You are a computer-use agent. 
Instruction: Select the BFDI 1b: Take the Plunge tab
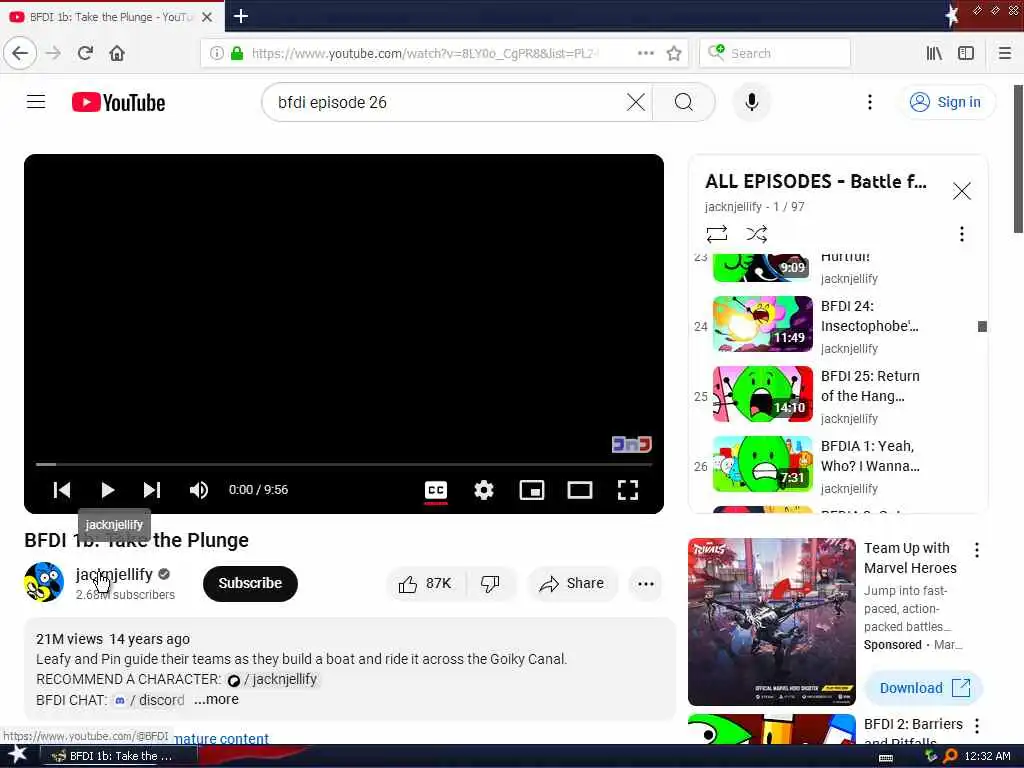click(x=112, y=17)
